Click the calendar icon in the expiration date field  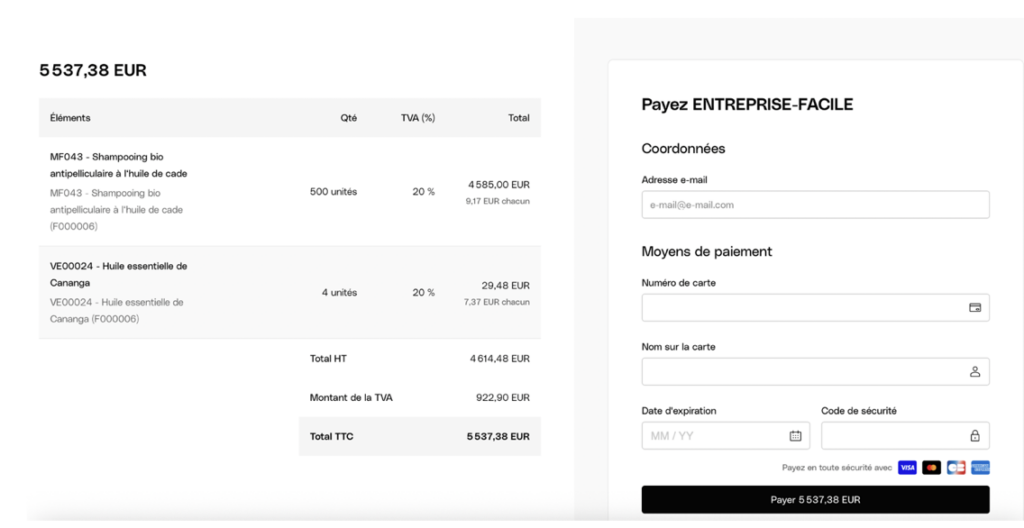pyautogui.click(x=795, y=436)
